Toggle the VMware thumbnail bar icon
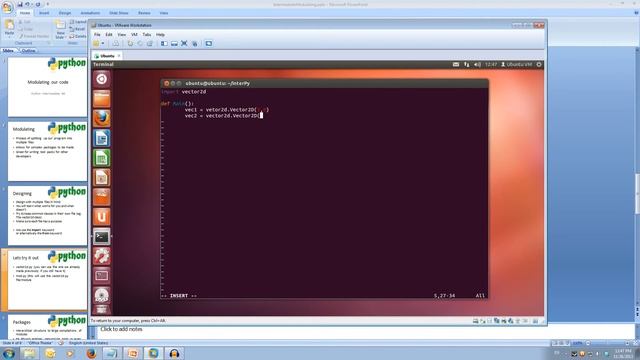640x360 pixels. [174, 43]
